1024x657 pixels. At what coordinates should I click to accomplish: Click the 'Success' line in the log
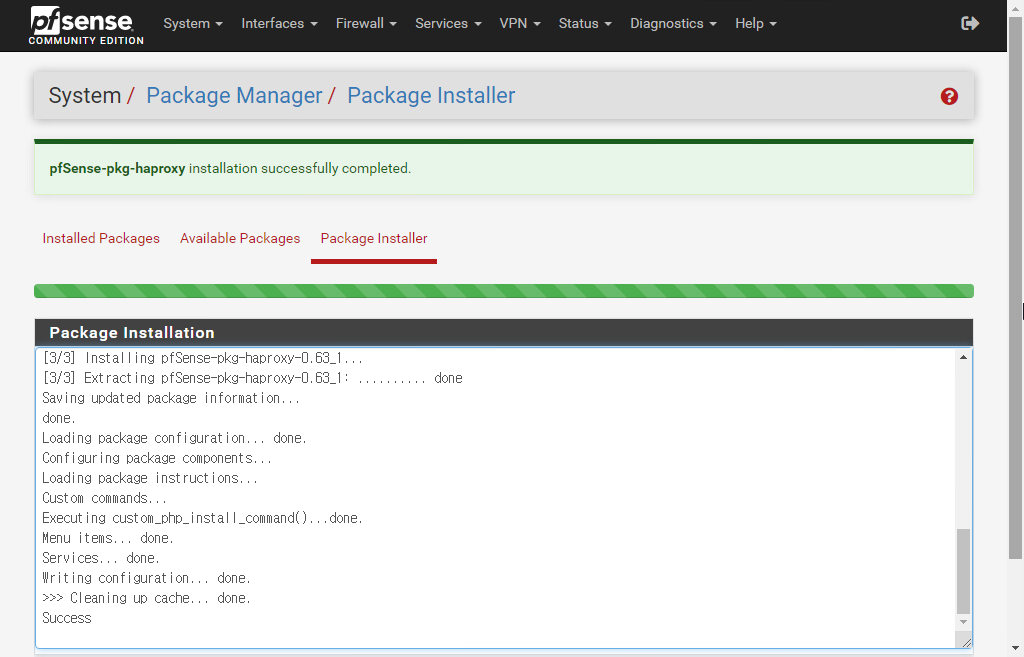[x=67, y=618]
